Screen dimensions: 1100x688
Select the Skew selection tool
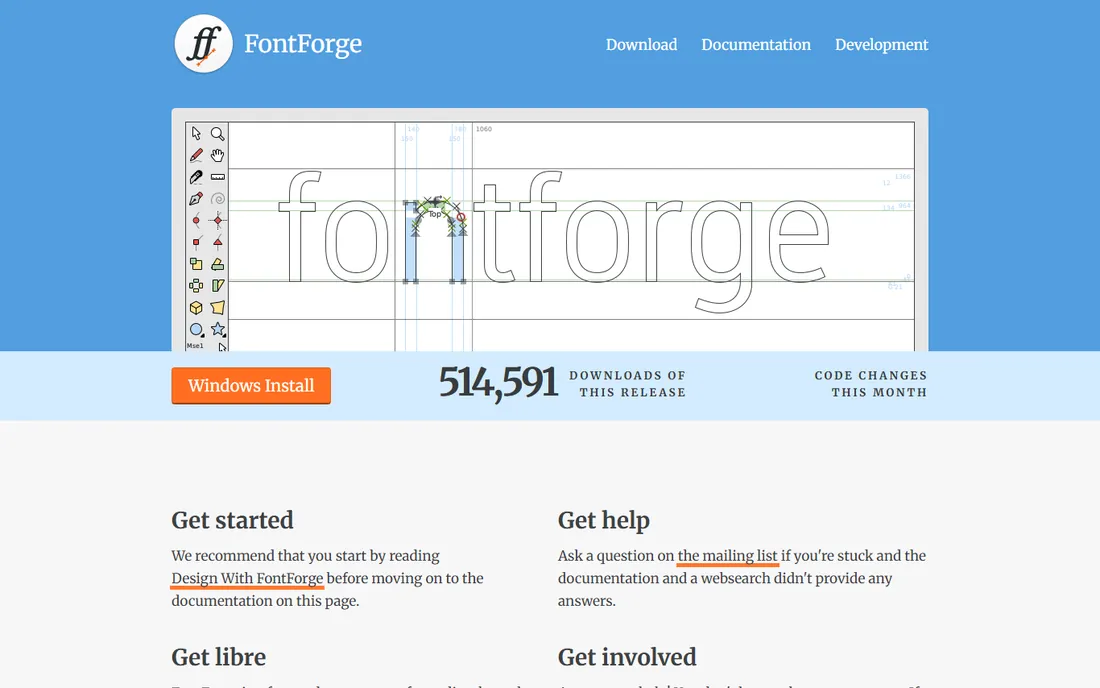[217, 285]
